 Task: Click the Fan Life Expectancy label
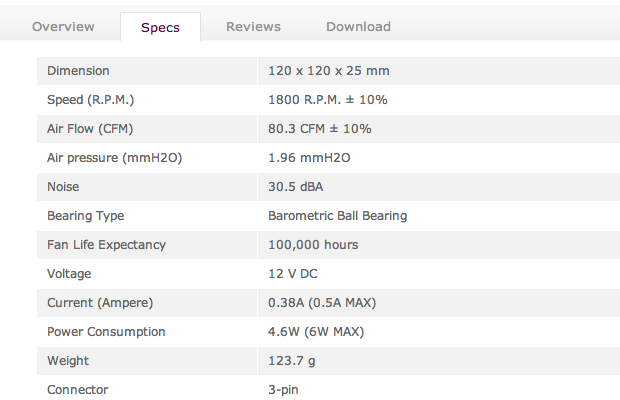click(x=106, y=245)
